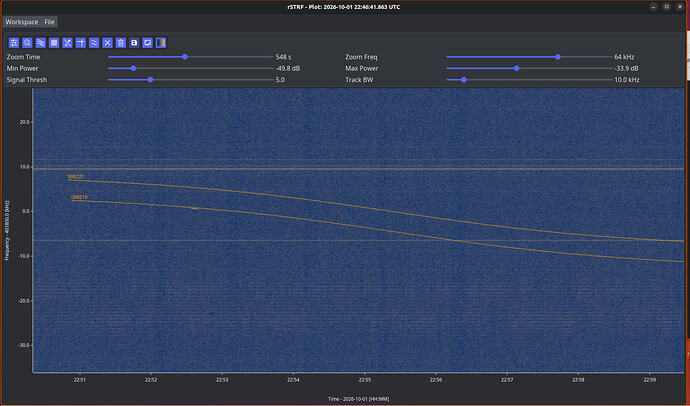Click the 098221 track label

[x=76, y=177]
